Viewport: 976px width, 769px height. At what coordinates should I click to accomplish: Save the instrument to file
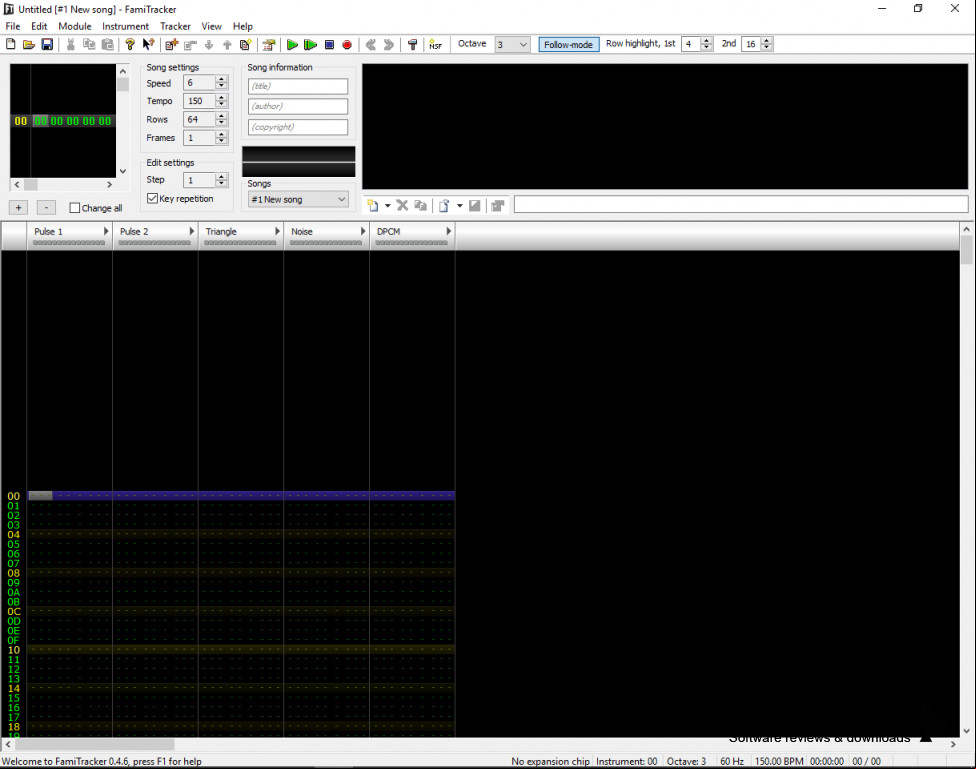(x=474, y=205)
